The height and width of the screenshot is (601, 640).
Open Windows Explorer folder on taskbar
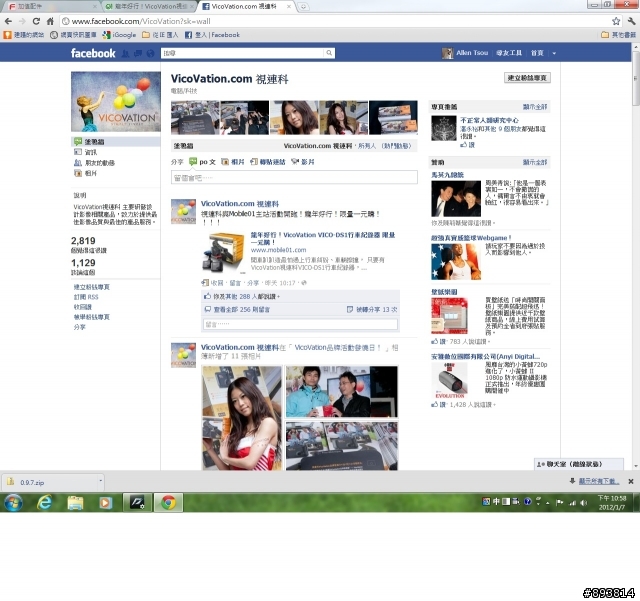pyautogui.click(x=75, y=503)
